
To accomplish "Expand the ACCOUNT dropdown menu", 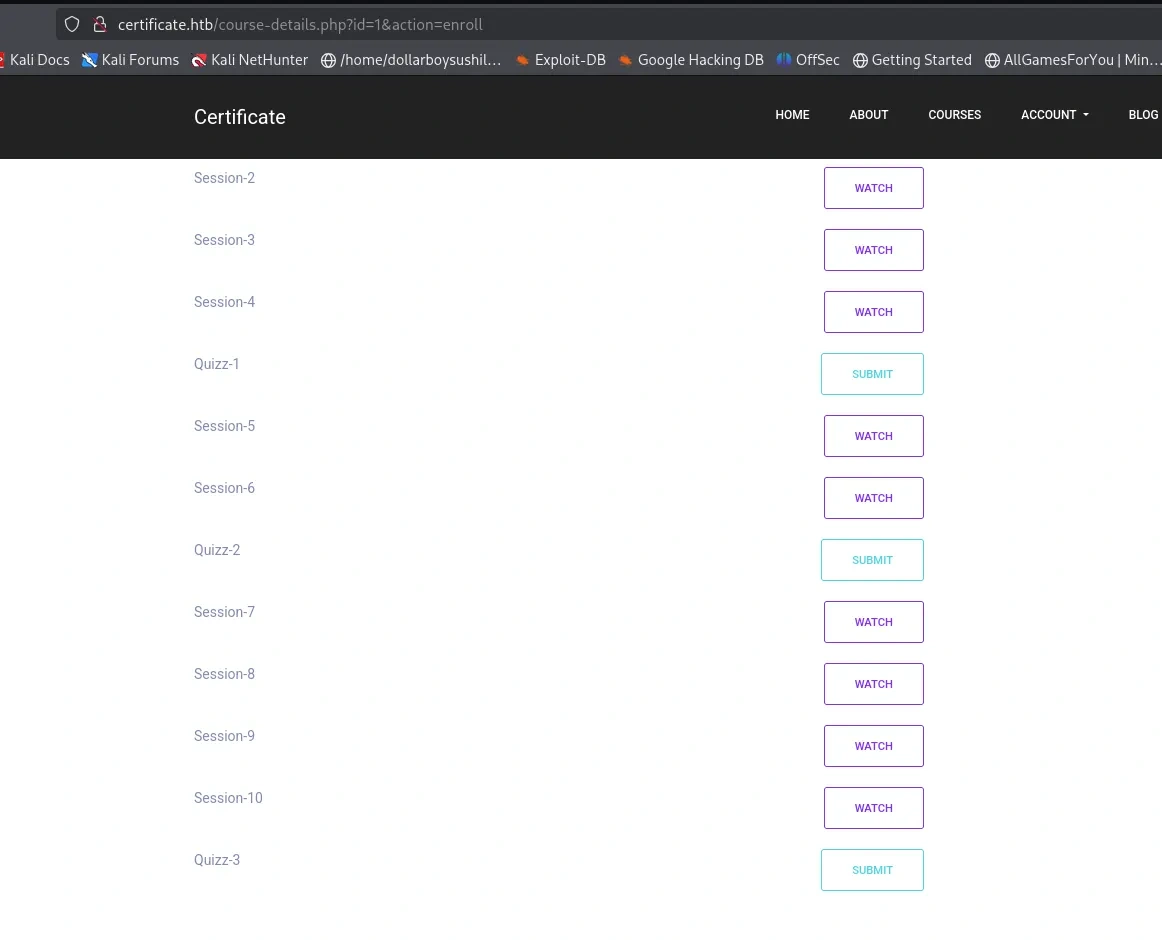I will click(x=1054, y=115).
